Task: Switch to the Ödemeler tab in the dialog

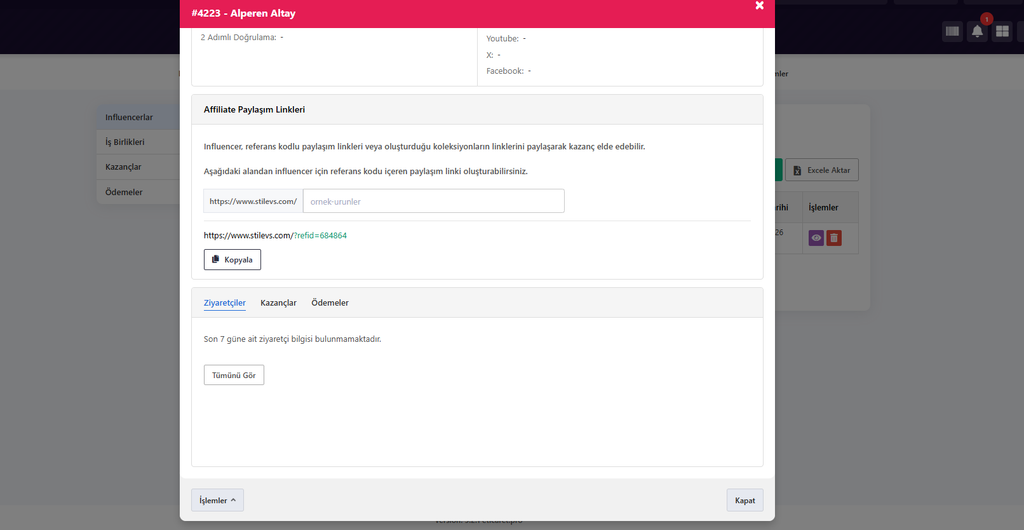Action: click(x=330, y=303)
